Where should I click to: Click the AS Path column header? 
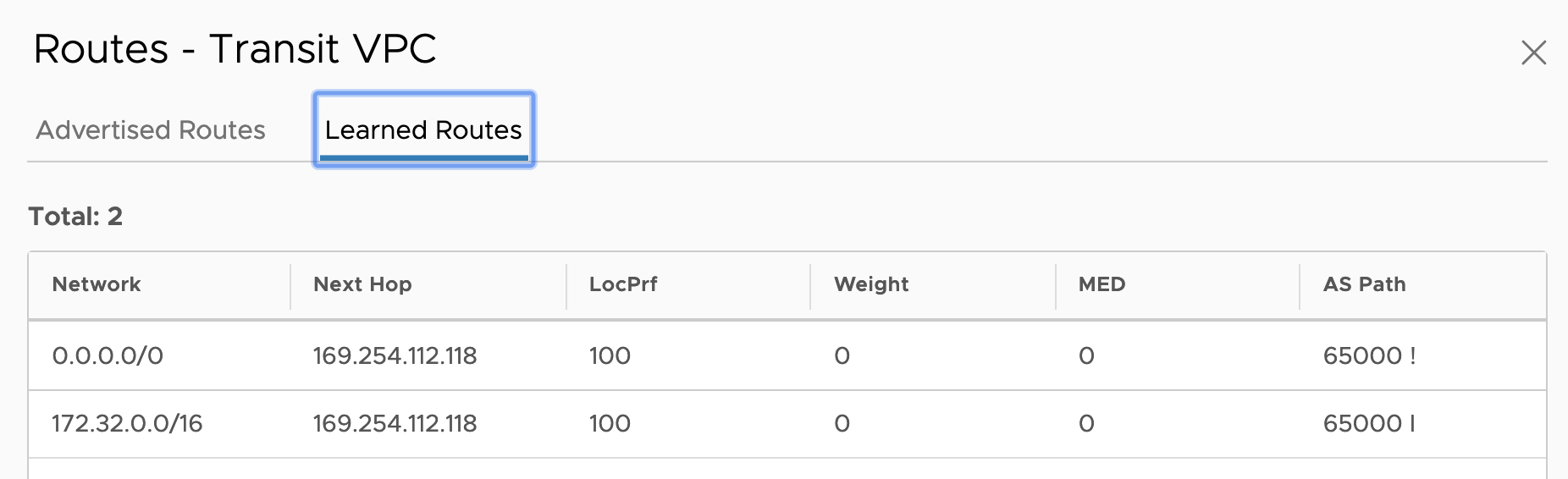pyautogui.click(x=1364, y=284)
